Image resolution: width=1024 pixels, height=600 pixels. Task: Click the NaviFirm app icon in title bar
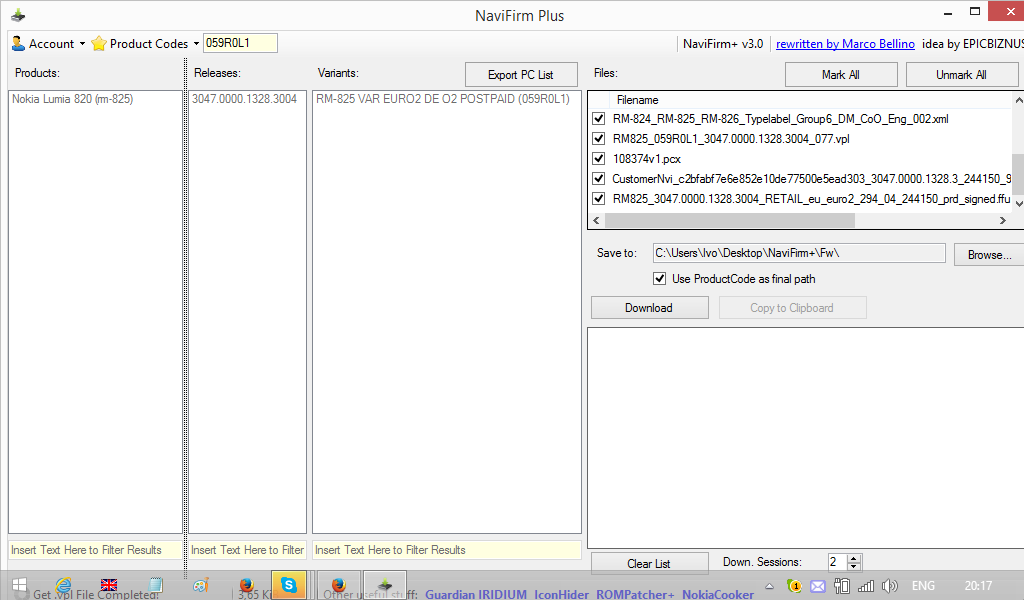18,15
